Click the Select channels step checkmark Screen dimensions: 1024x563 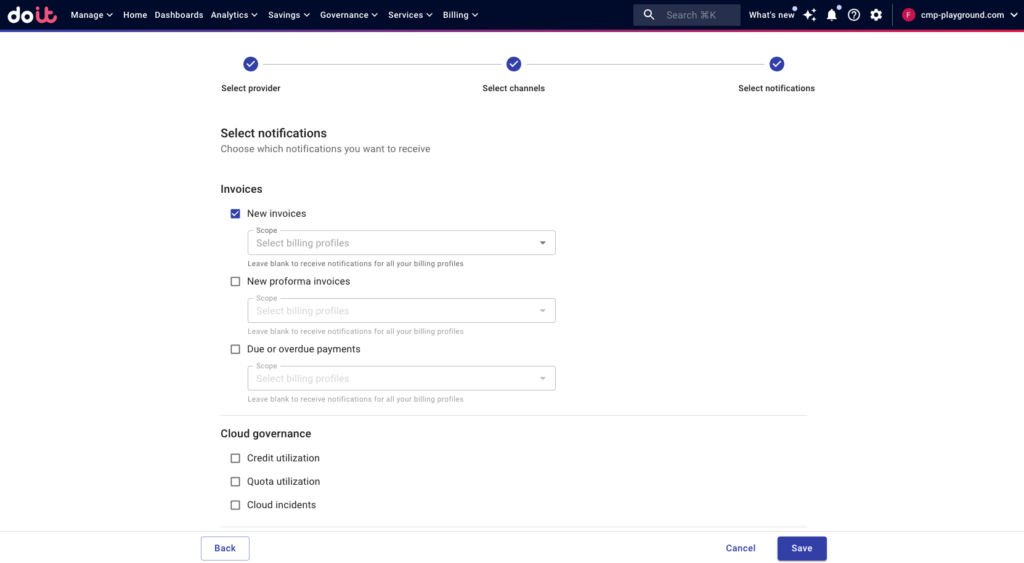(513, 64)
